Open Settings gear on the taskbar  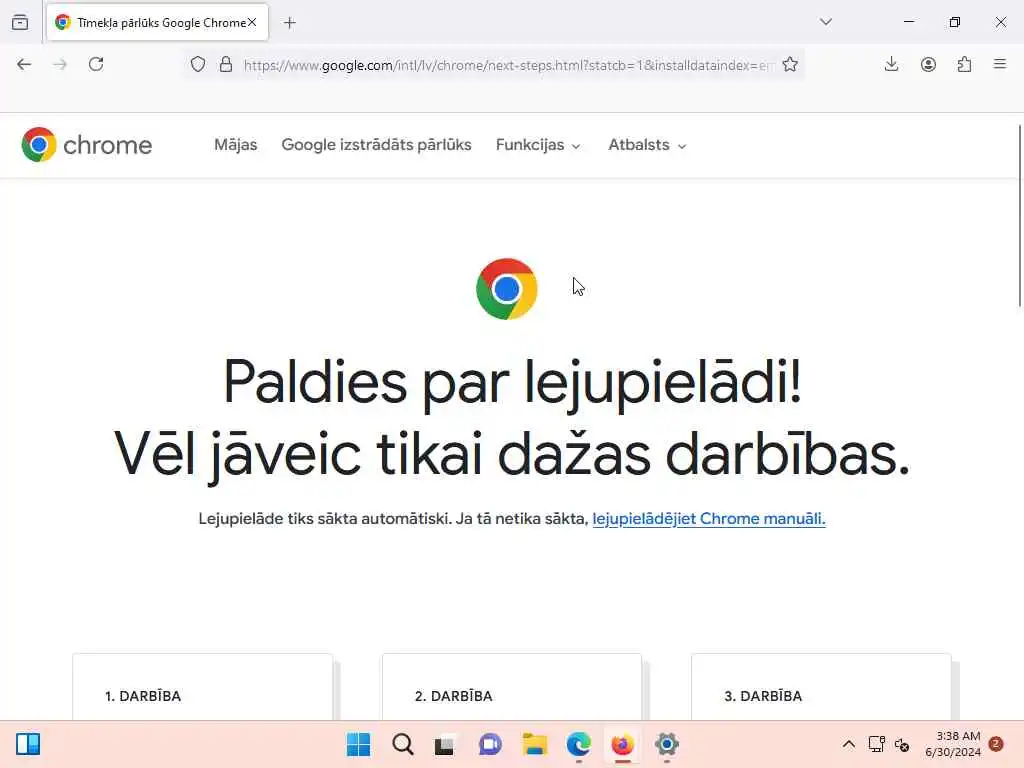pos(667,744)
